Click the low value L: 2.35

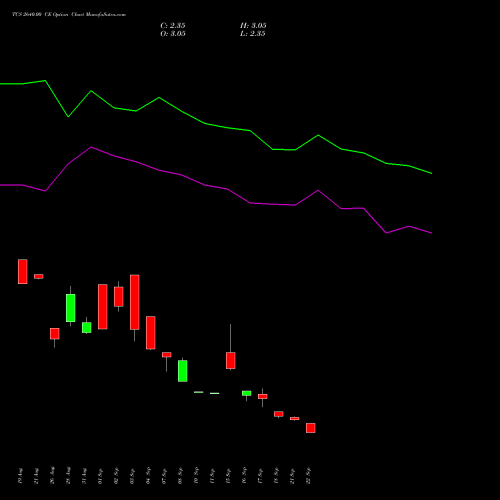click(253, 34)
